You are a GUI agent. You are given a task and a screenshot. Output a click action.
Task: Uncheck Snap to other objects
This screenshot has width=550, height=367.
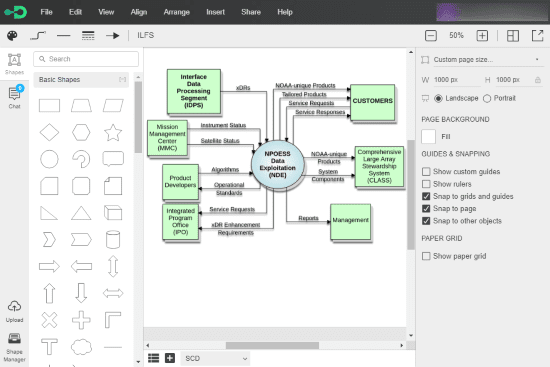(x=426, y=221)
